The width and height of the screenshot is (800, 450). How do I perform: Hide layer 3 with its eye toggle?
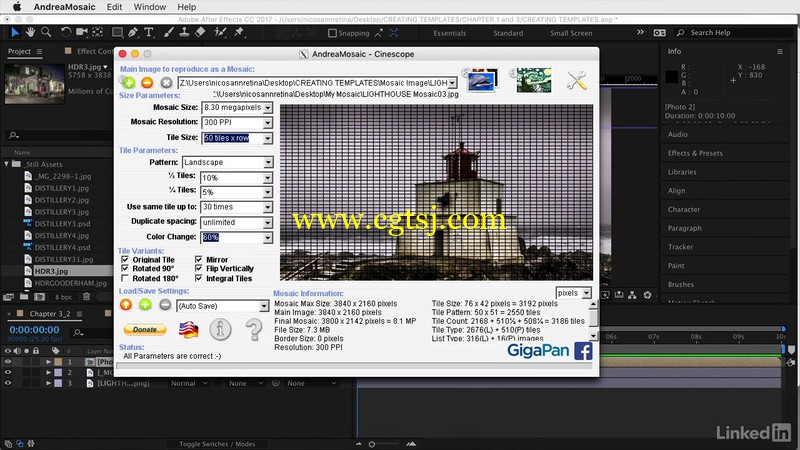pos(8,383)
